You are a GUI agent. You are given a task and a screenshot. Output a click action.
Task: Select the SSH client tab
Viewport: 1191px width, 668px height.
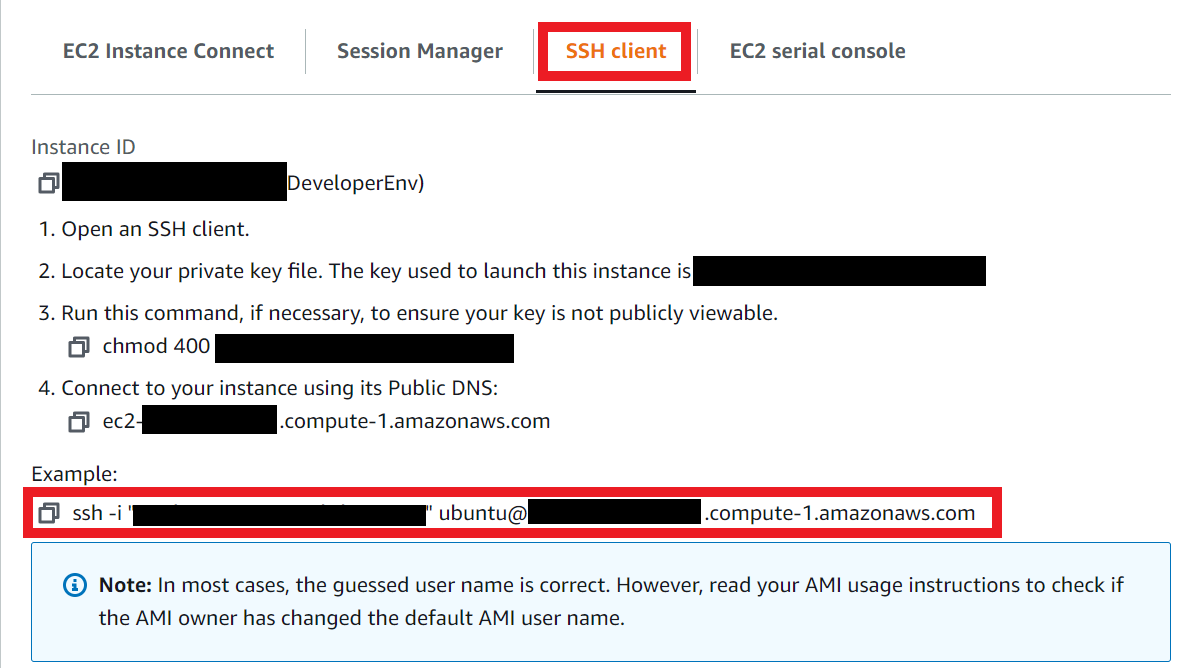coord(616,51)
